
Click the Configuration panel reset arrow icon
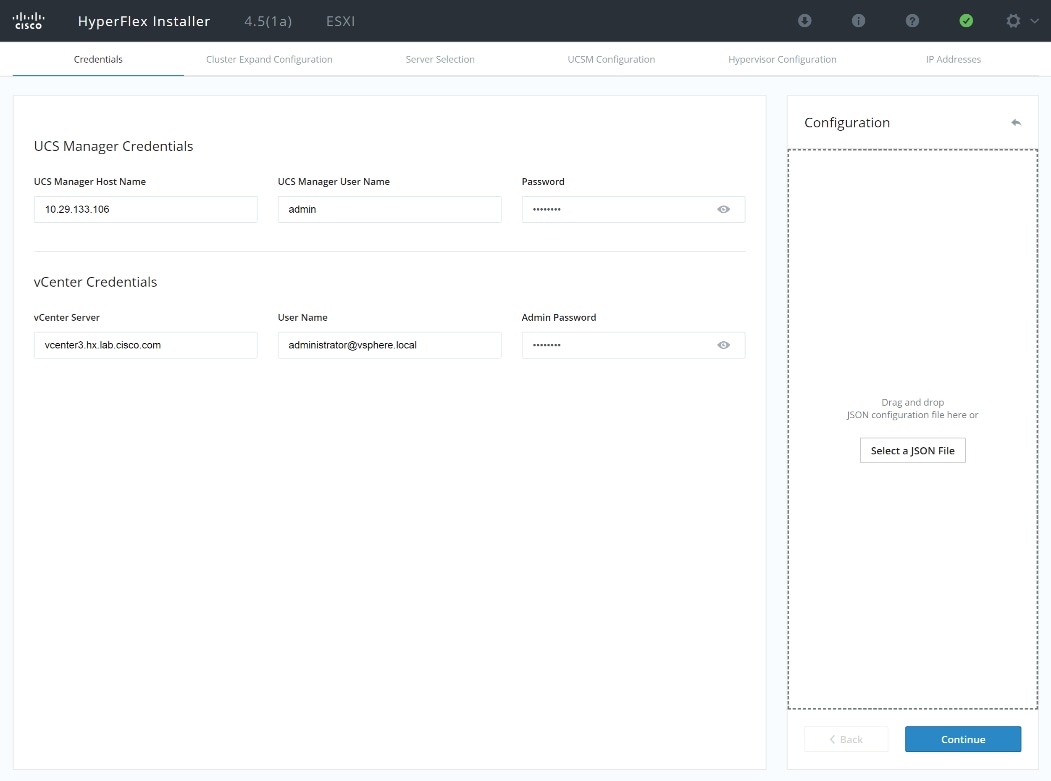[1016, 123]
